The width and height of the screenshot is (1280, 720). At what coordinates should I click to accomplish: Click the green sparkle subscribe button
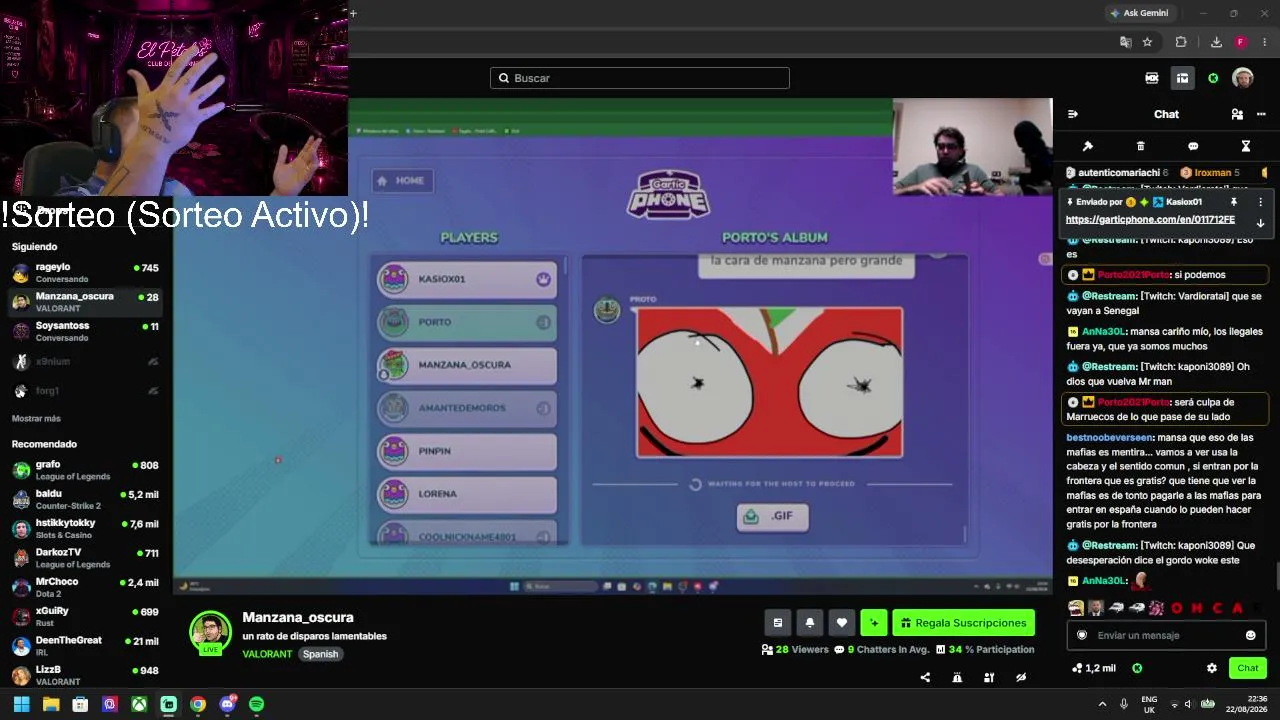coord(873,623)
